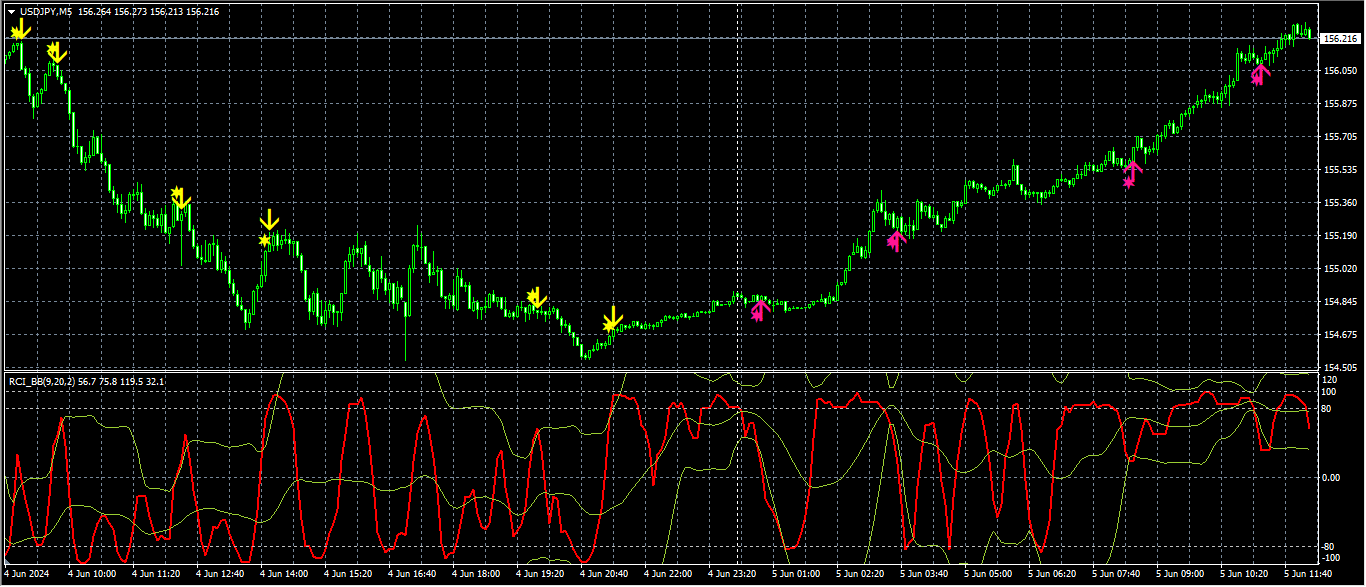Click the indicator scale value 0.00
The width and height of the screenshot is (1366, 587).
coord(1332,478)
